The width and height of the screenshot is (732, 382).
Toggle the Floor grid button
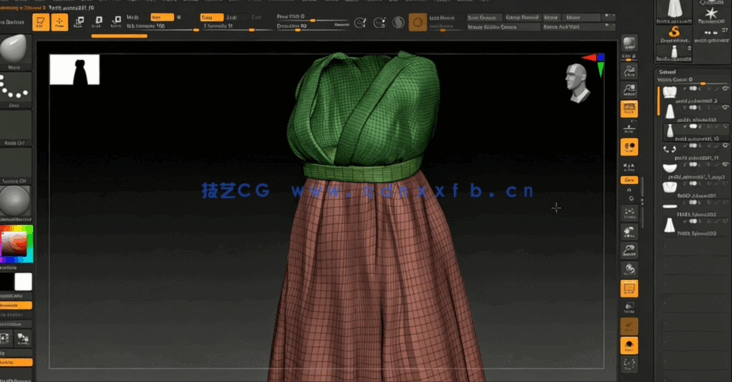(629, 128)
